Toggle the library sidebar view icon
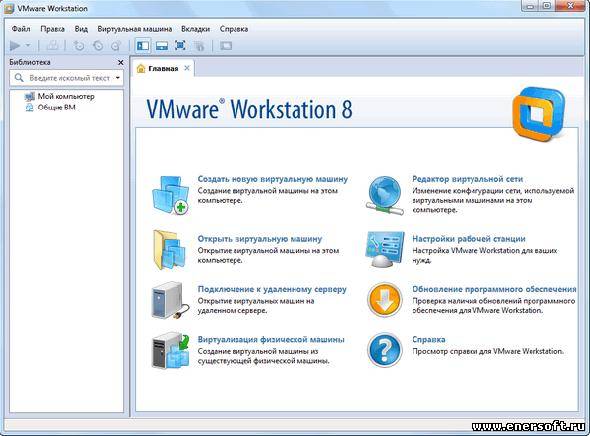Viewport: 590px width, 436px height. (143, 46)
